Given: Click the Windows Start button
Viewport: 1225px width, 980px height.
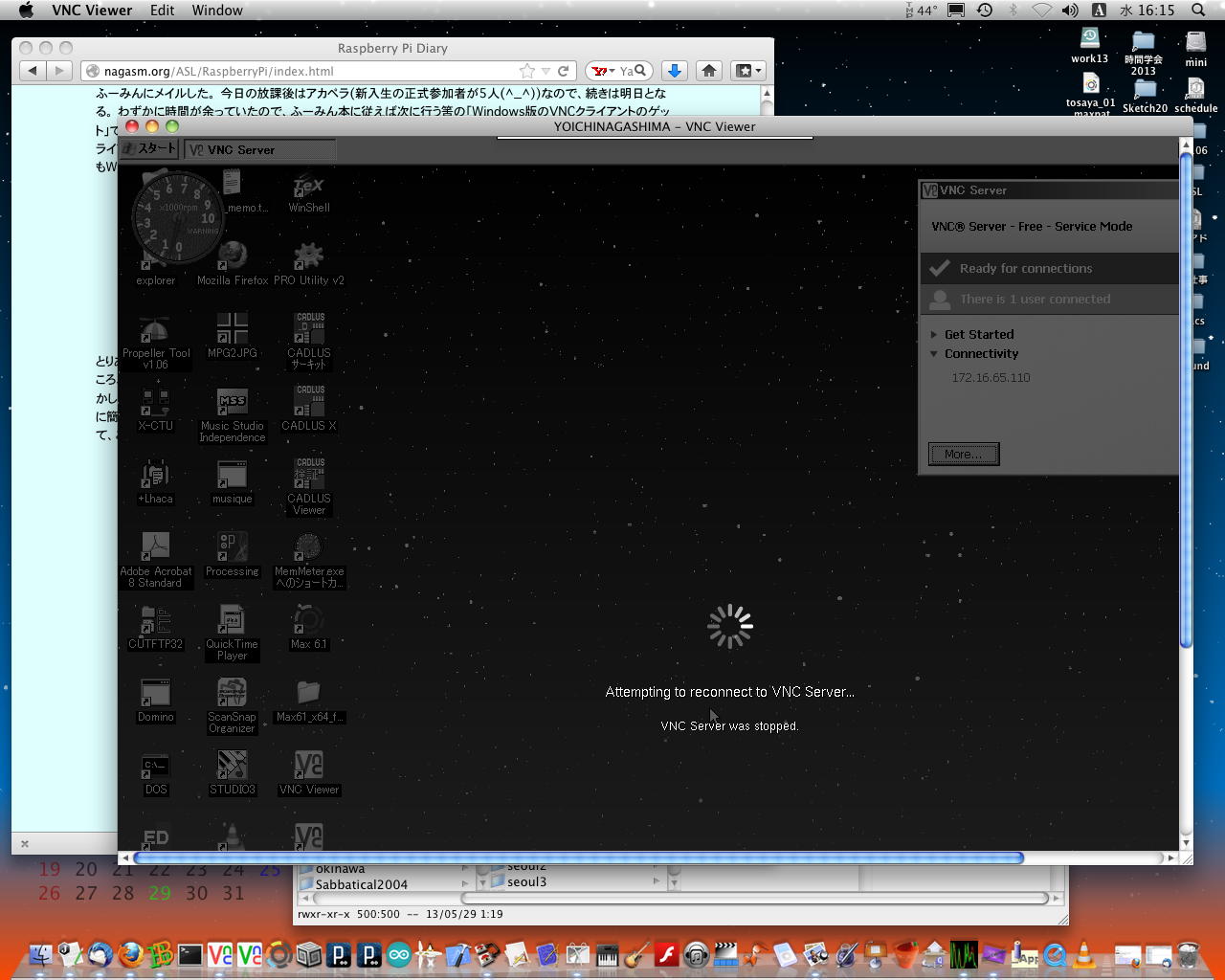Looking at the screenshot, I should tap(150, 148).
